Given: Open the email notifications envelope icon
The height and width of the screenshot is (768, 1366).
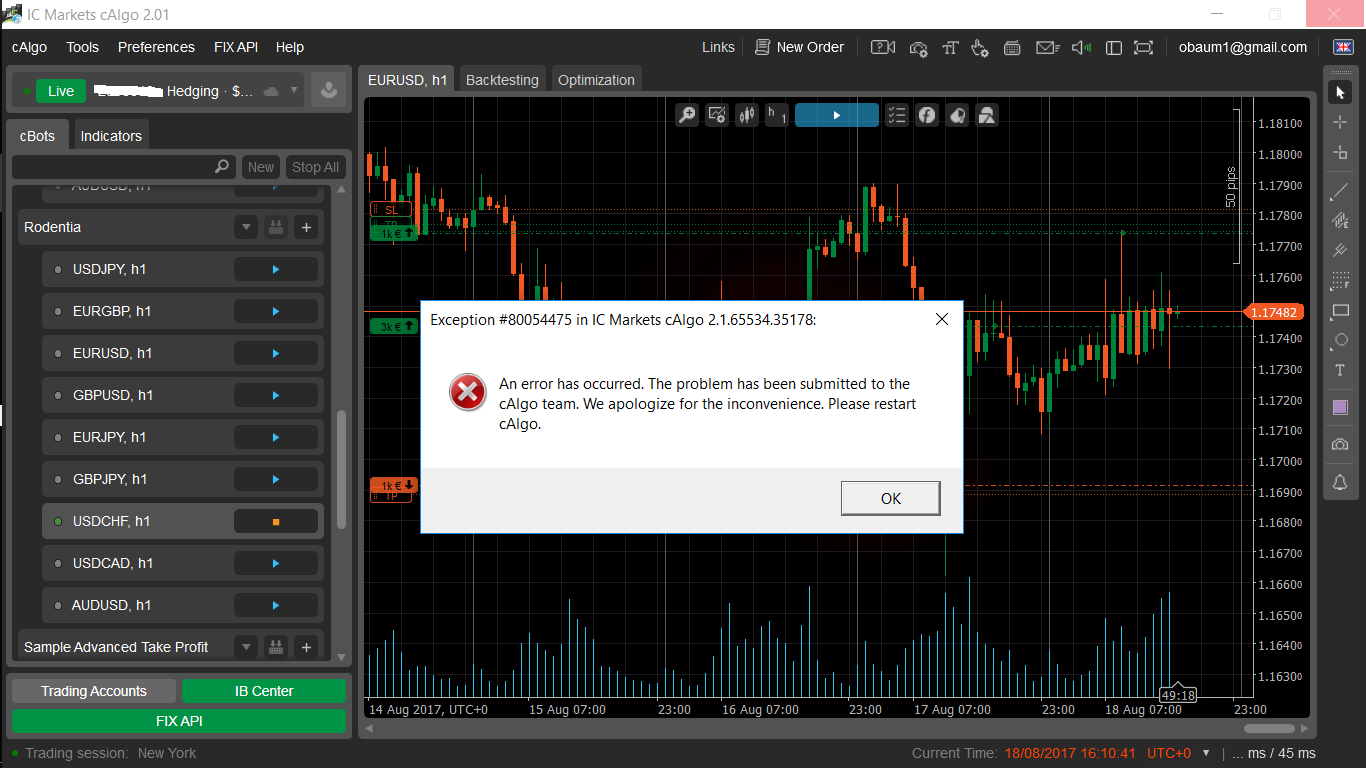Looking at the screenshot, I should coord(1046,47).
